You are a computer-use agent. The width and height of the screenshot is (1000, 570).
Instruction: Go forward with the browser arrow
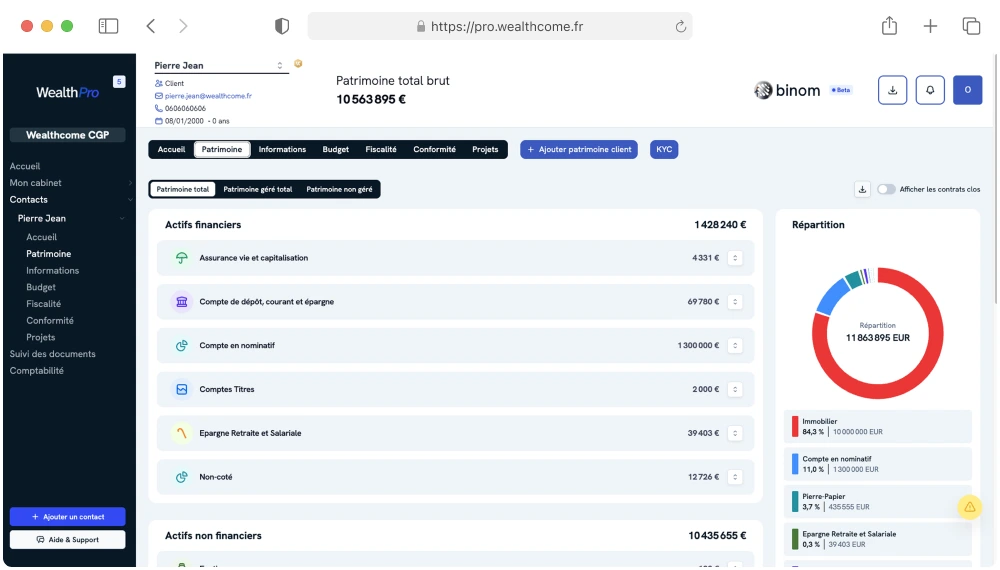[x=183, y=26]
